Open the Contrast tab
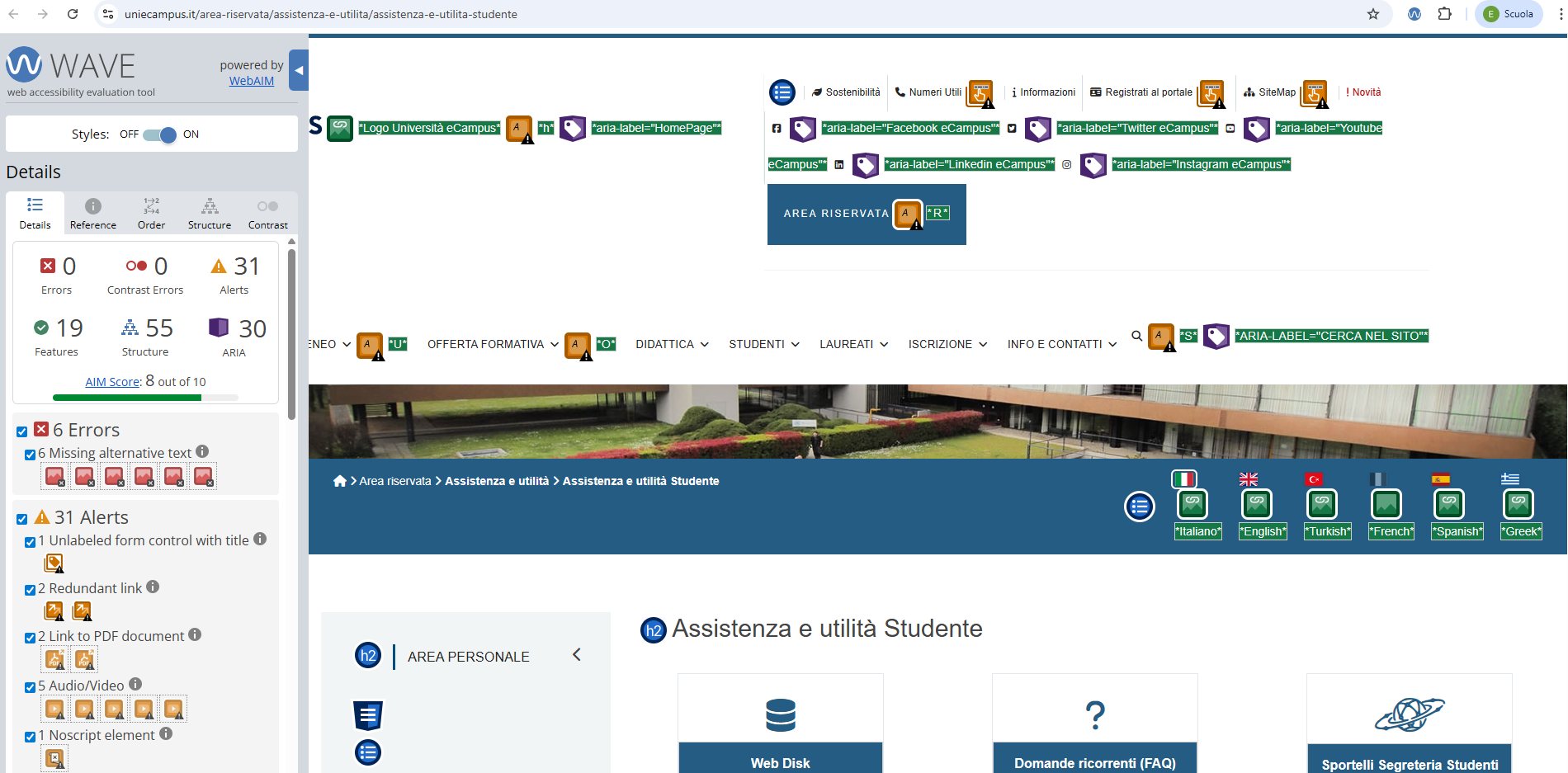This screenshot has width=1568, height=773. coord(267,214)
